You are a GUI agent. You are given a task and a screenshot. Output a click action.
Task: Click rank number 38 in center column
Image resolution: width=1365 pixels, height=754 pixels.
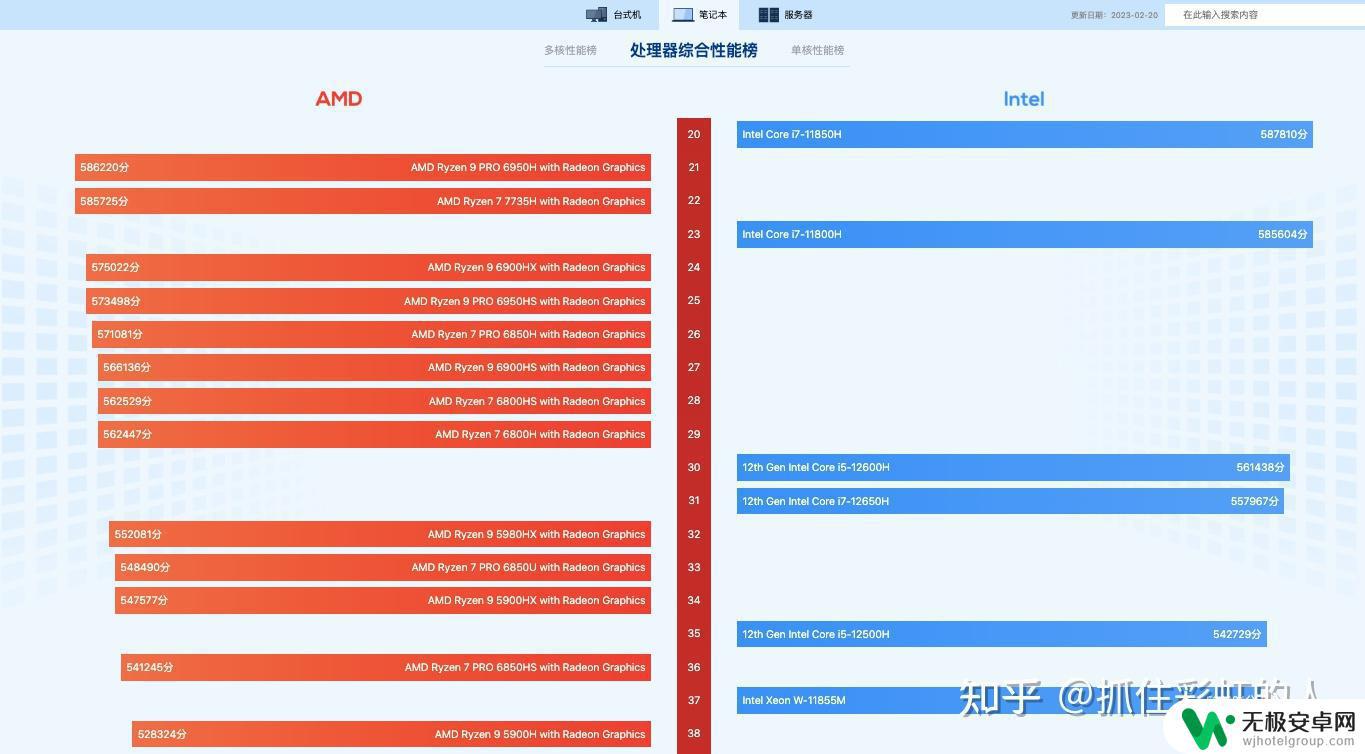click(694, 733)
